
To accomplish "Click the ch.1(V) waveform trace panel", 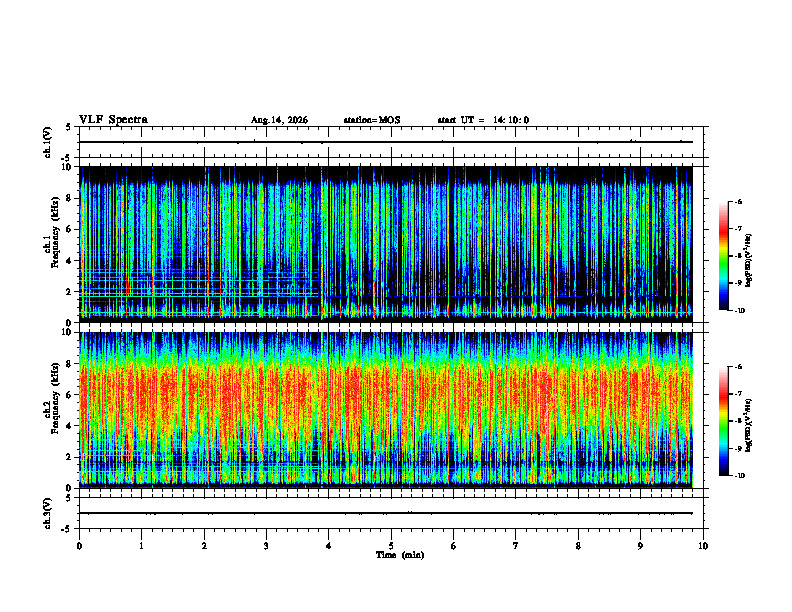I will click(x=391, y=142).
